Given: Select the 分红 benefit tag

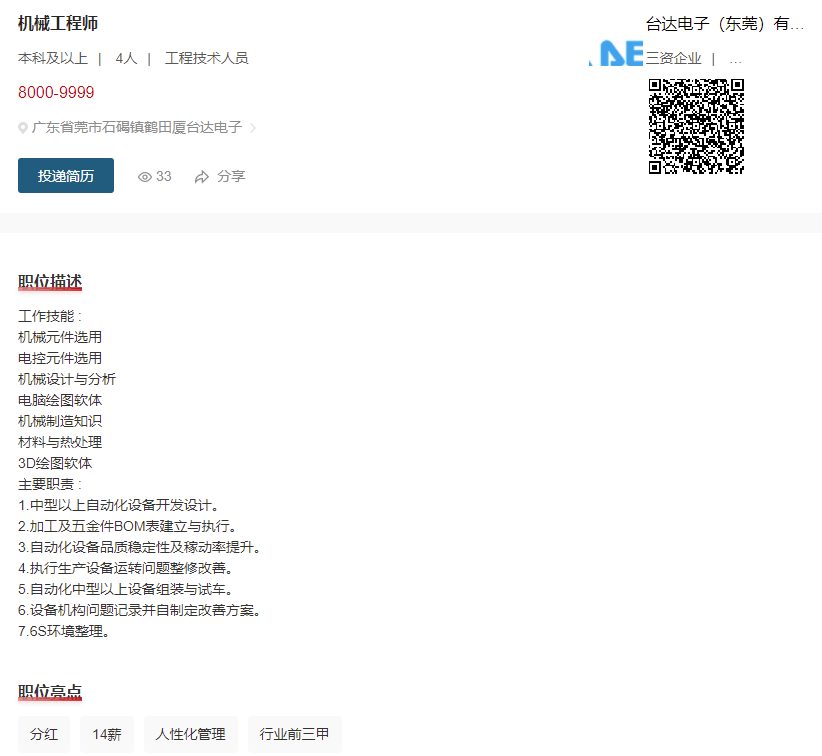Looking at the screenshot, I should 44,734.
